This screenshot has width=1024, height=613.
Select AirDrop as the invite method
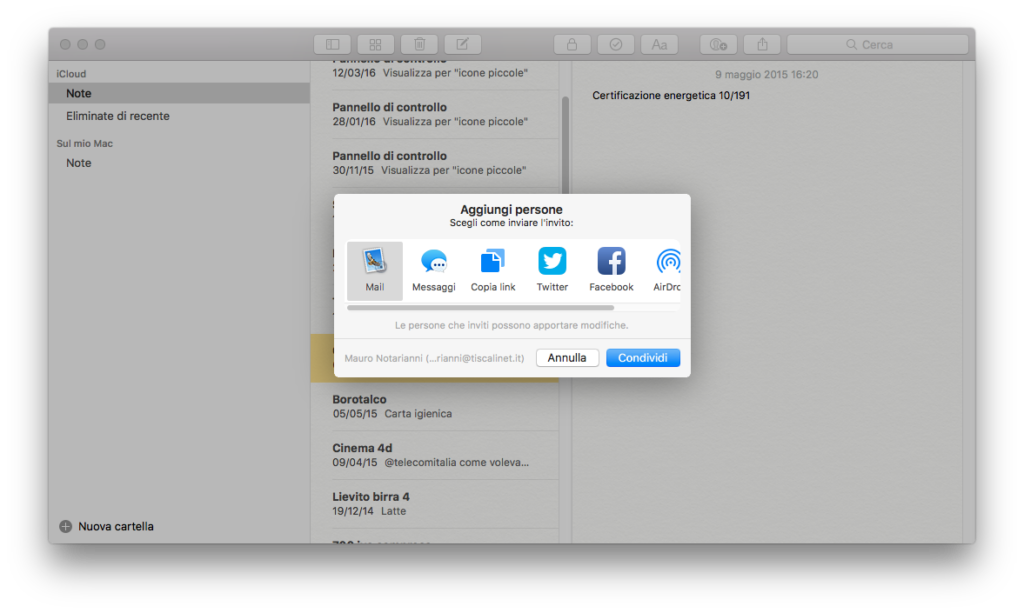tap(667, 270)
